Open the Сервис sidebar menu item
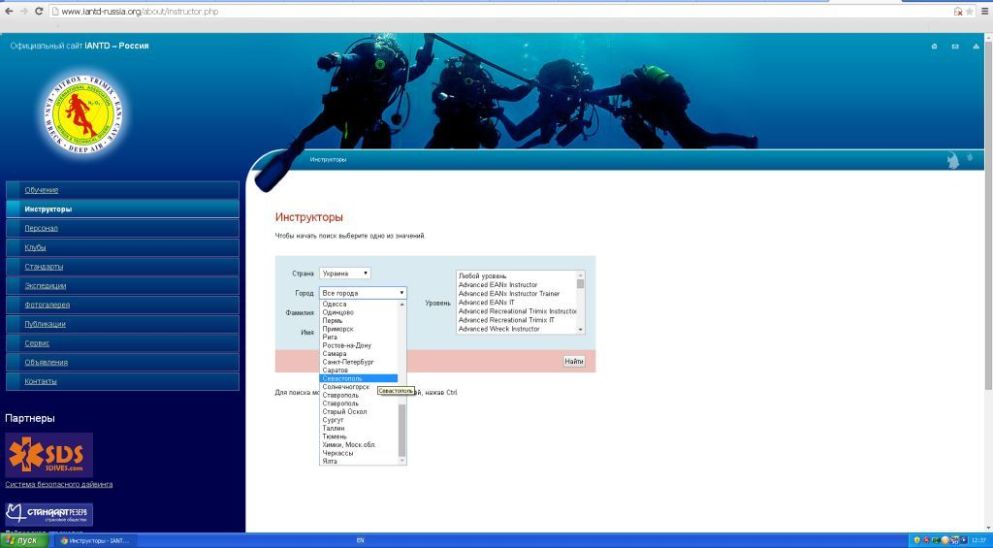The width and height of the screenshot is (993, 548). (x=122, y=343)
